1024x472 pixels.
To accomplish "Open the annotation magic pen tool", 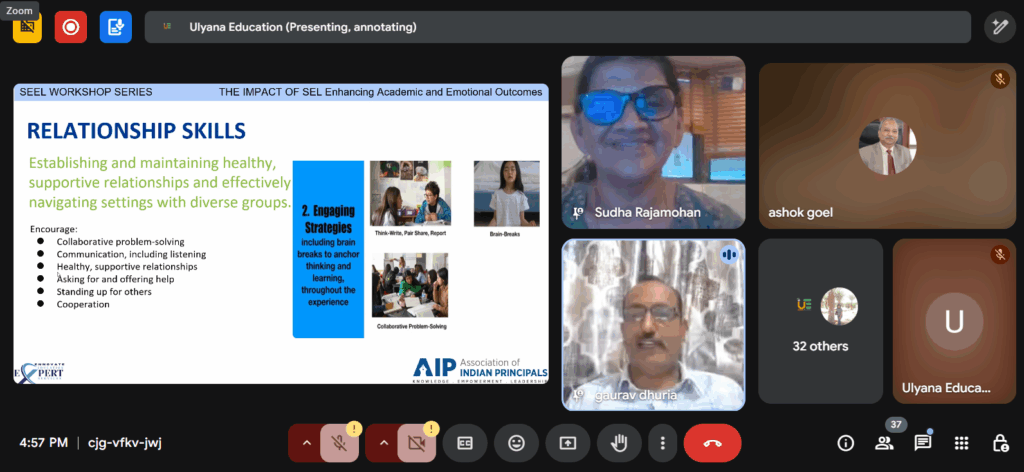I will (x=998, y=27).
